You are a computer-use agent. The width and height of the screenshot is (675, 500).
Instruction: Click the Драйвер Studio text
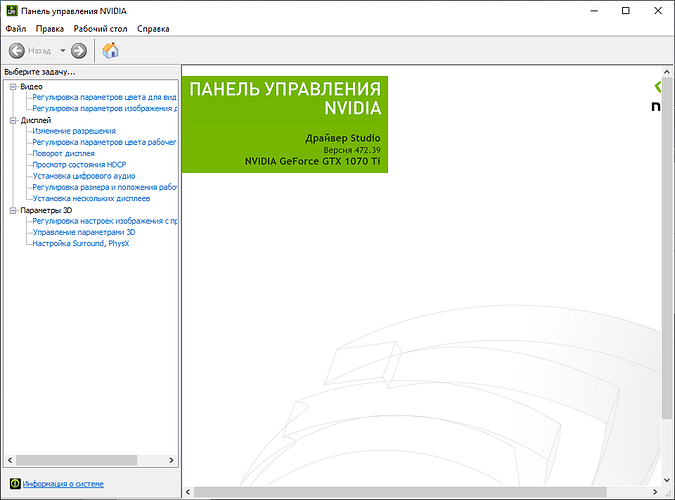[x=343, y=138]
